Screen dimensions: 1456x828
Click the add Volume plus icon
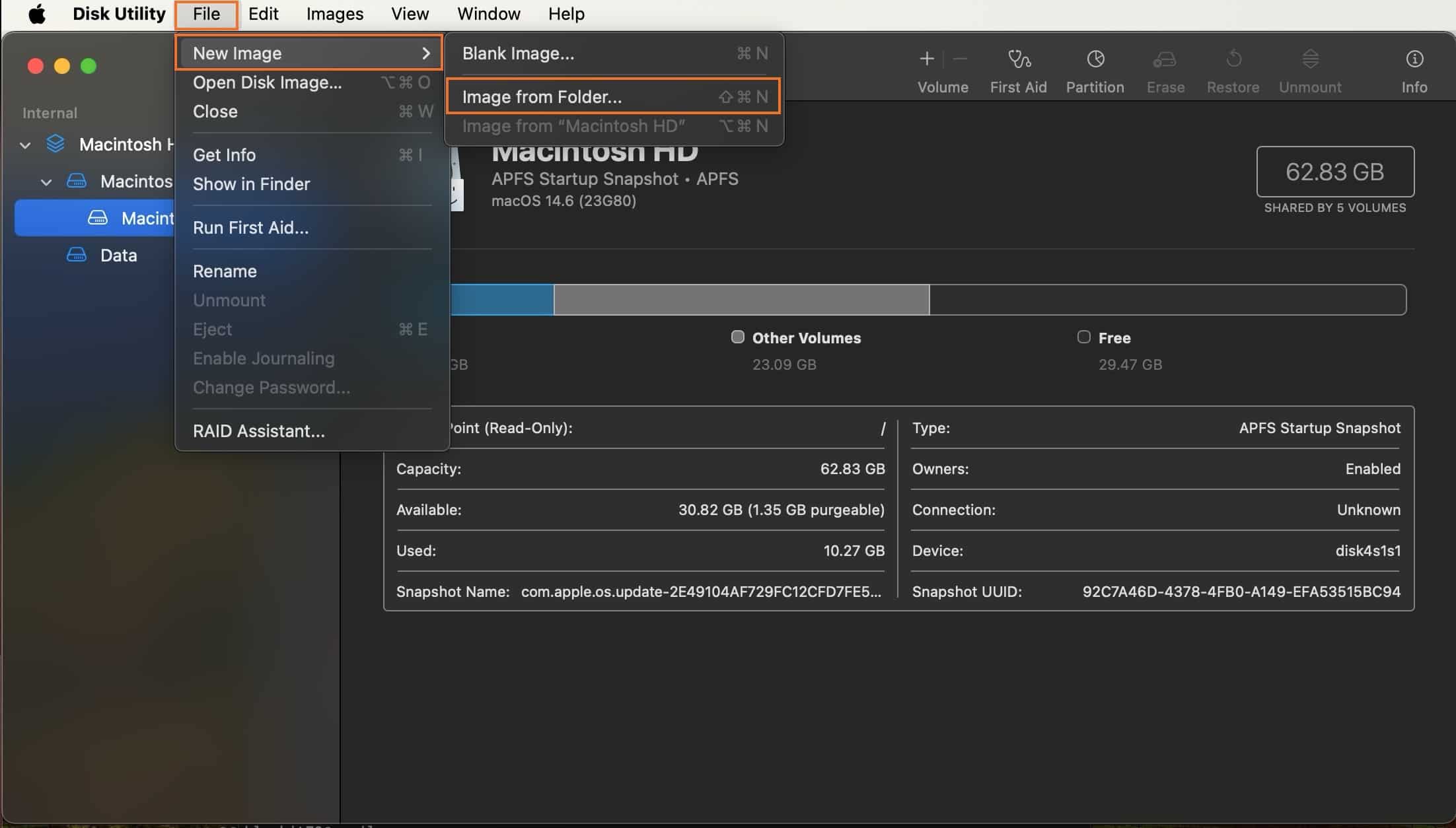click(927, 59)
